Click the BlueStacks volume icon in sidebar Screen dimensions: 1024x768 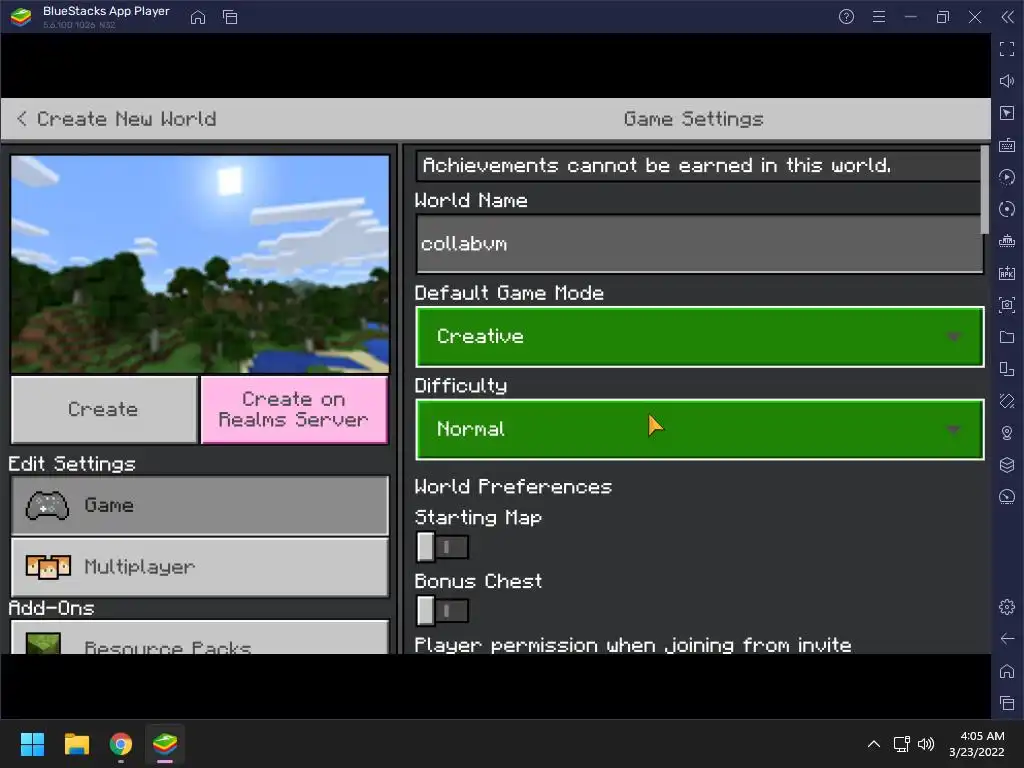point(1007,81)
